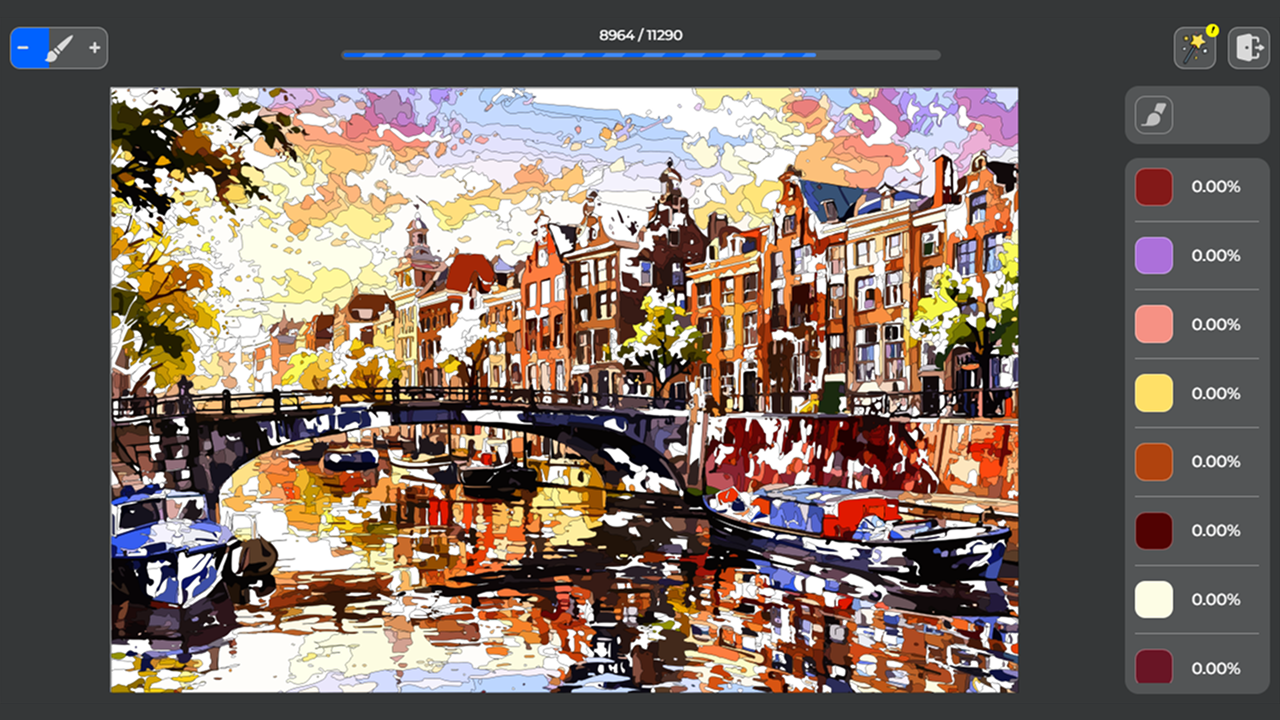
Task: Click the yellow badge on the wand icon
Action: pos(1212,30)
